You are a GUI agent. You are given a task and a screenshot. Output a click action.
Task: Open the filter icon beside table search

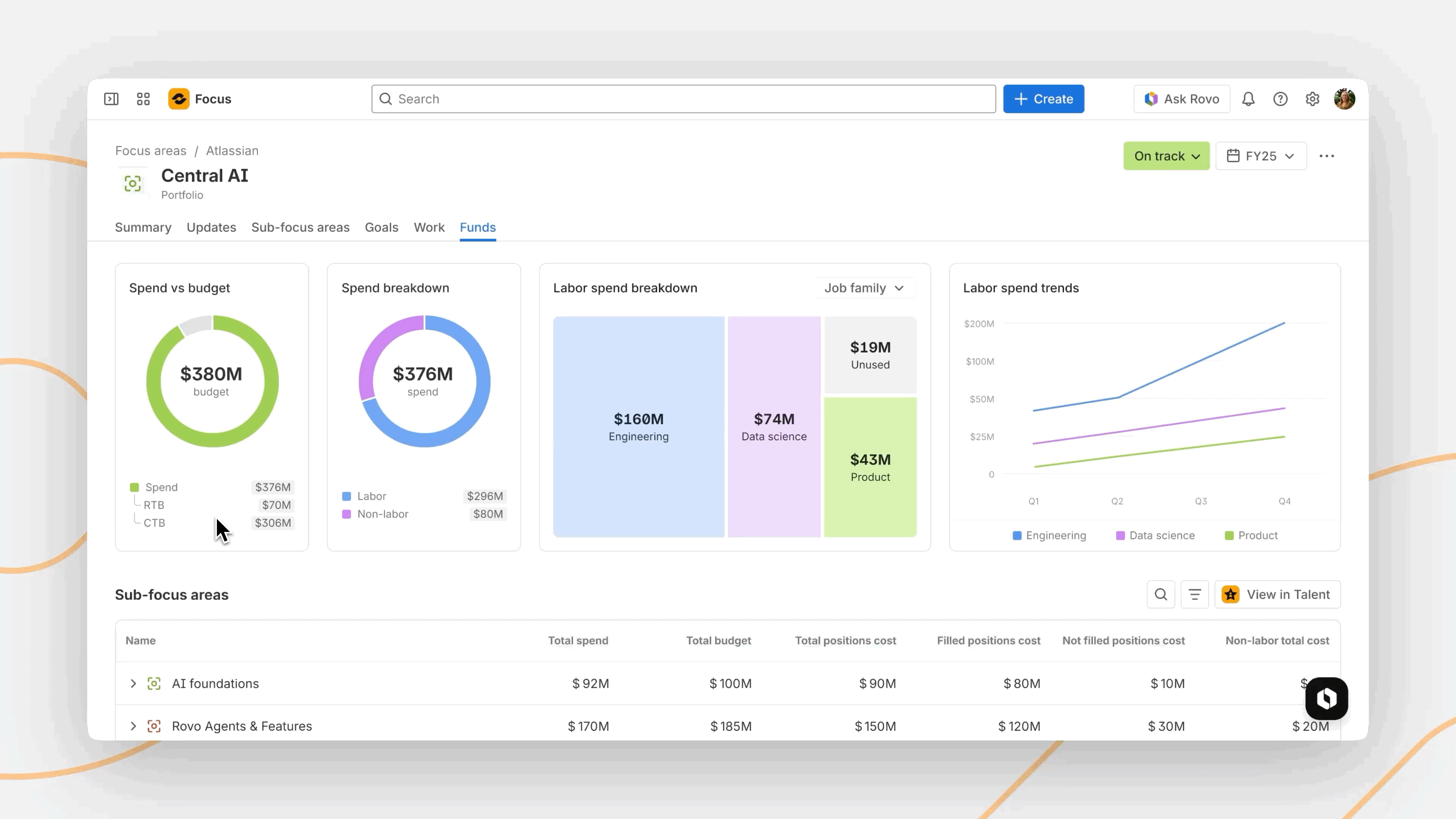(x=1194, y=595)
